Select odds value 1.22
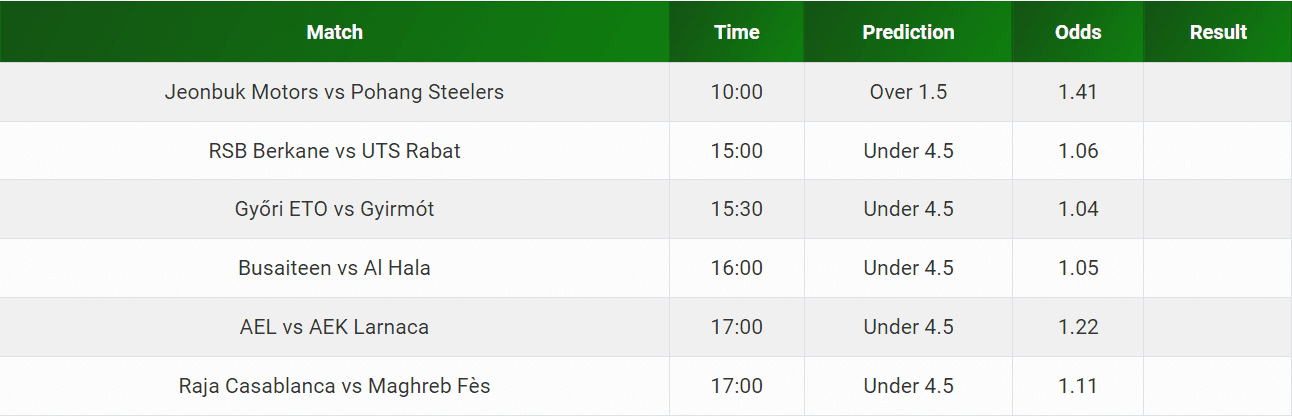 click(x=1078, y=327)
